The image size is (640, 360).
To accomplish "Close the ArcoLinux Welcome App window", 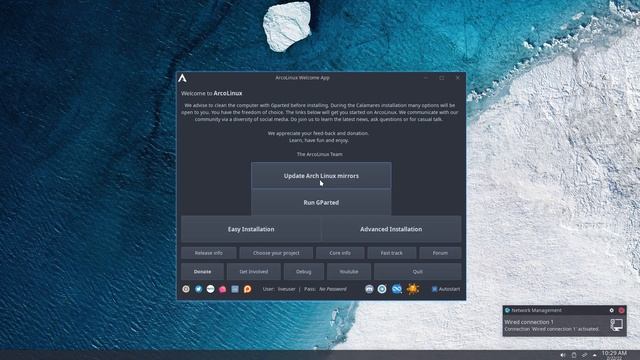I will [x=458, y=78].
